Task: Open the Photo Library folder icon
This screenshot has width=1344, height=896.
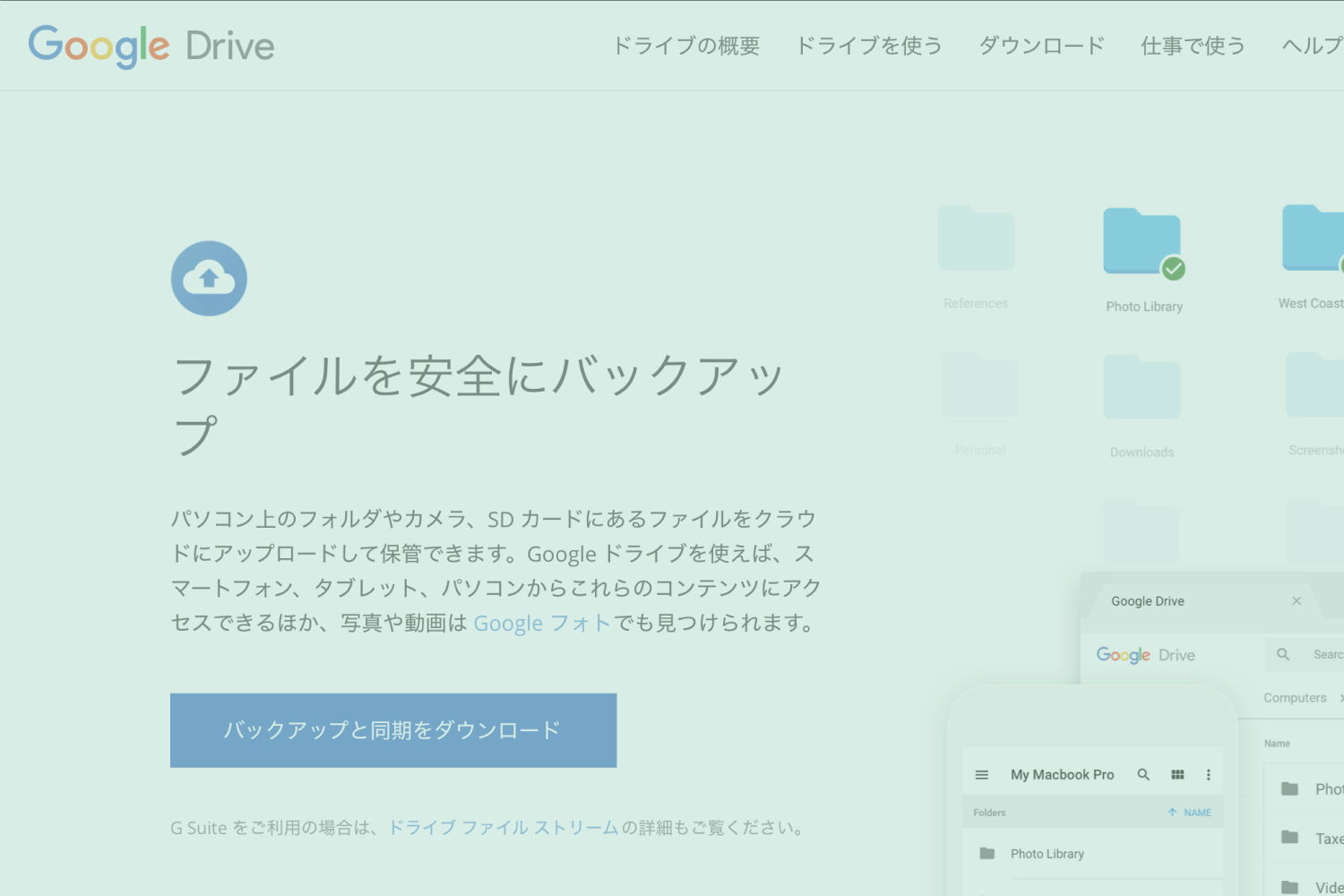Action: 1142,240
